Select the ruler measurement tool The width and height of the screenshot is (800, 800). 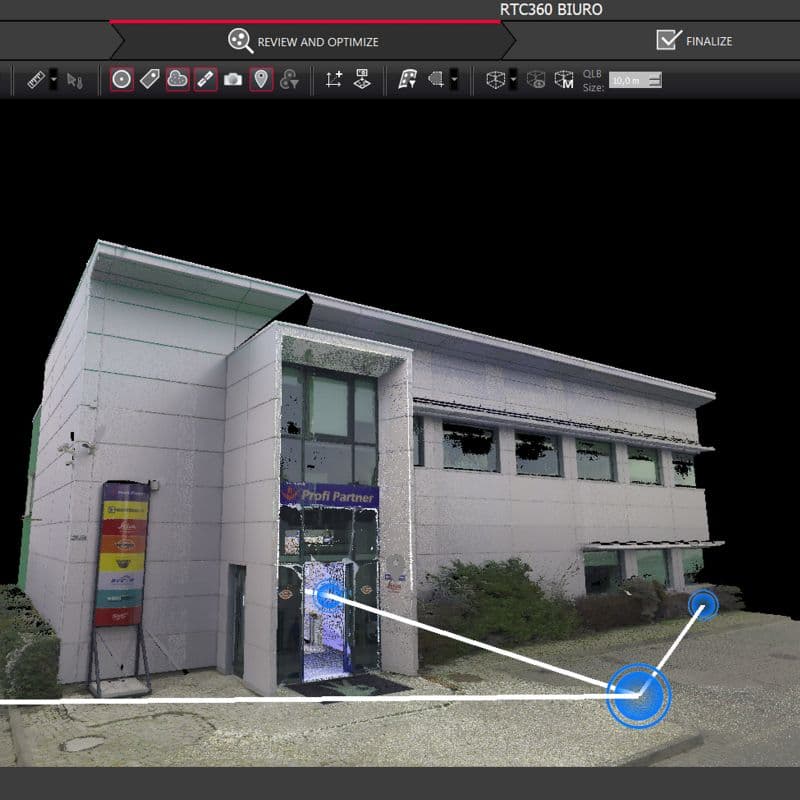[x=37, y=78]
